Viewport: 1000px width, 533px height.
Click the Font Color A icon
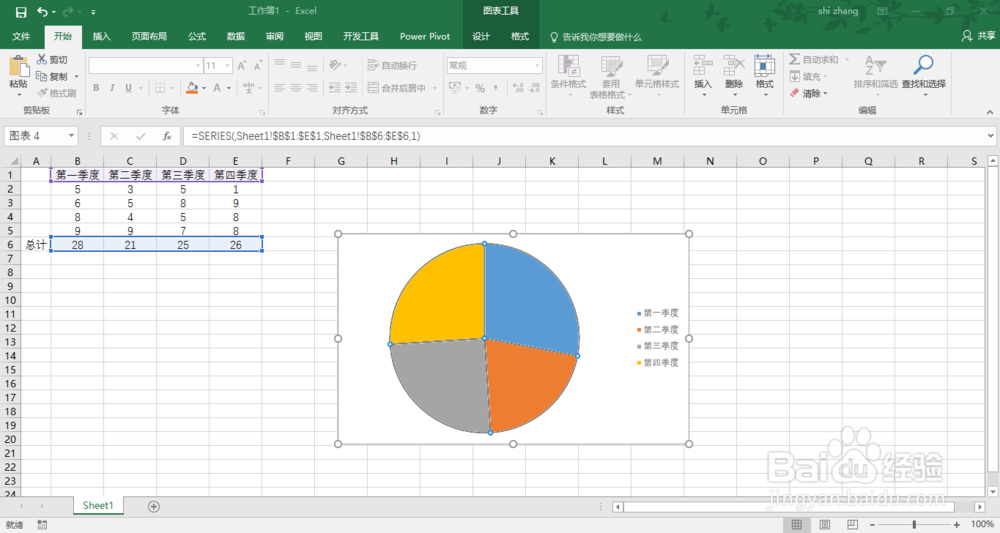[x=217, y=88]
